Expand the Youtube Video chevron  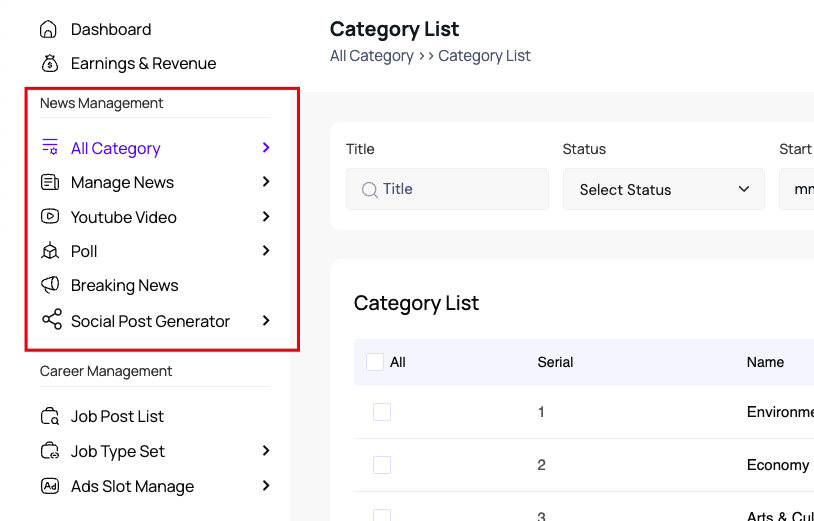(x=266, y=216)
